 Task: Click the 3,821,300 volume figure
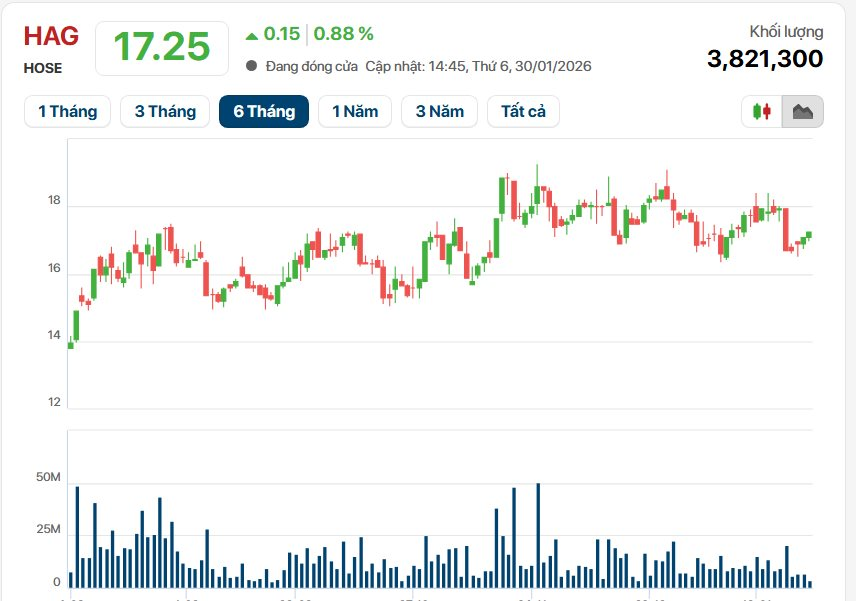coord(765,60)
